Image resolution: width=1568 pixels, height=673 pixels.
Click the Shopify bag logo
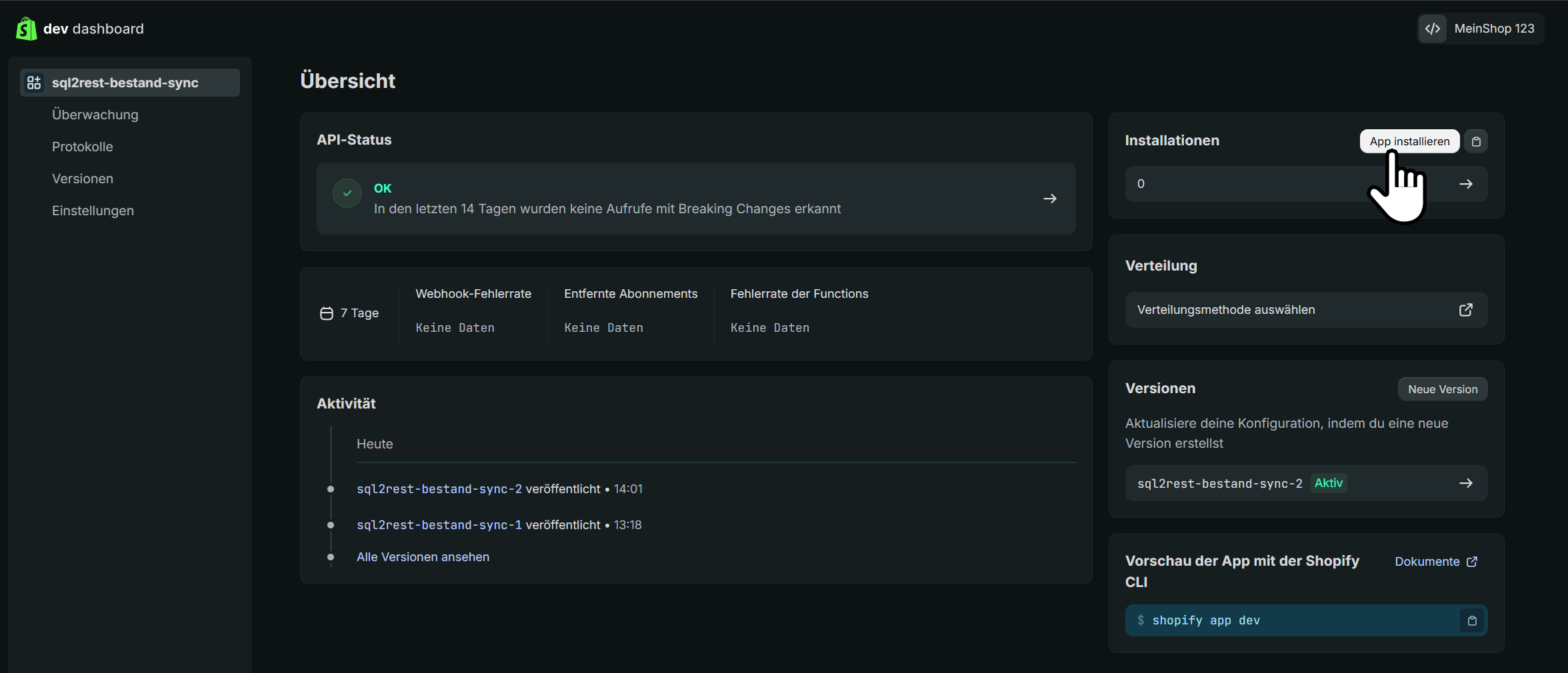tap(26, 29)
